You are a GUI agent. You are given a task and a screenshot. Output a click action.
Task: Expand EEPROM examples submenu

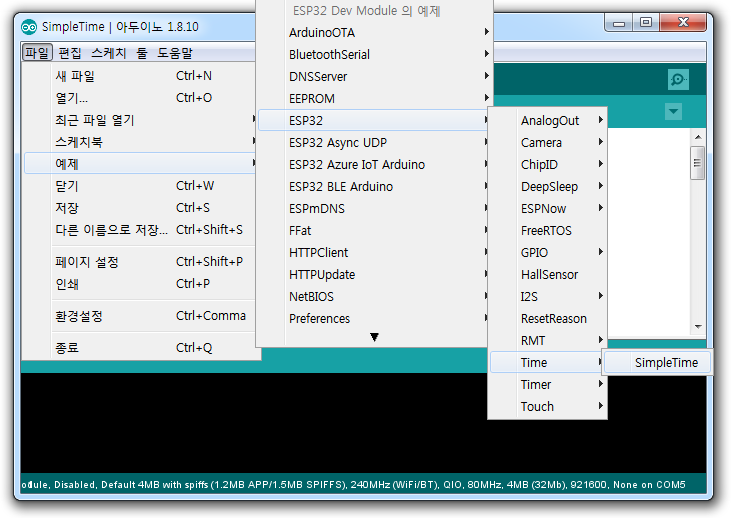374,98
